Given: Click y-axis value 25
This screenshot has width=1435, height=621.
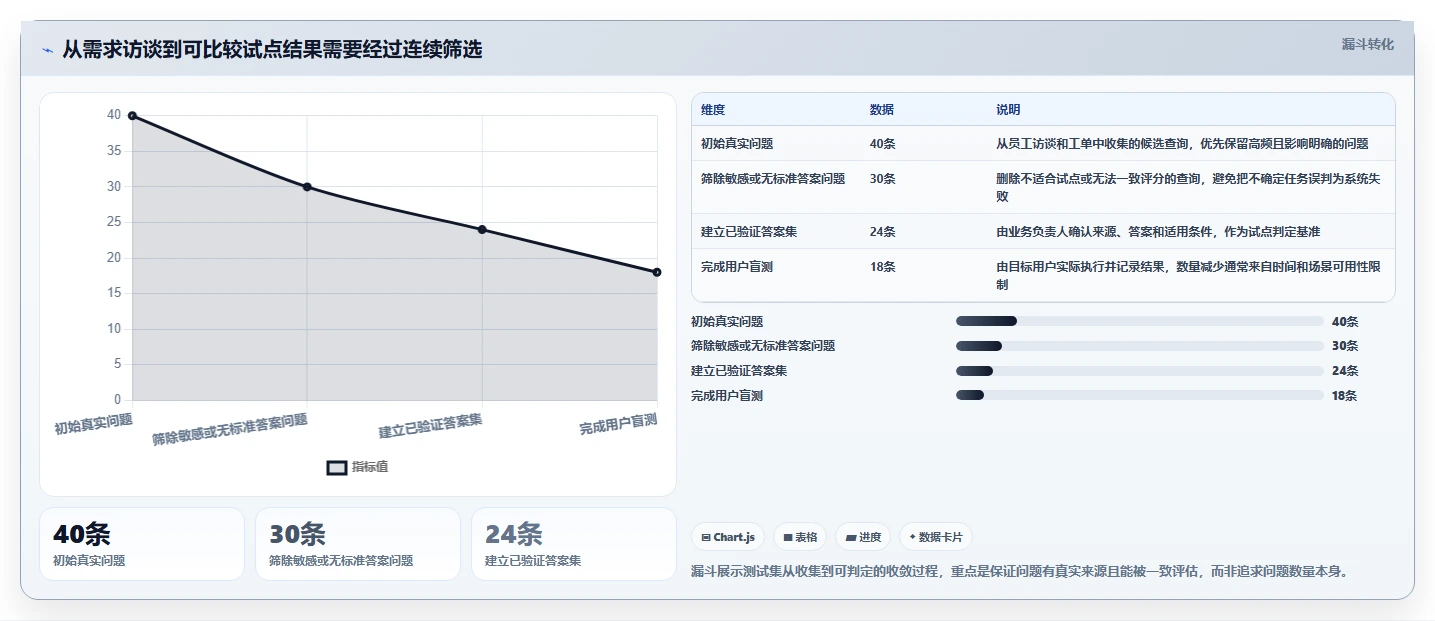Looking at the screenshot, I should (114, 222).
